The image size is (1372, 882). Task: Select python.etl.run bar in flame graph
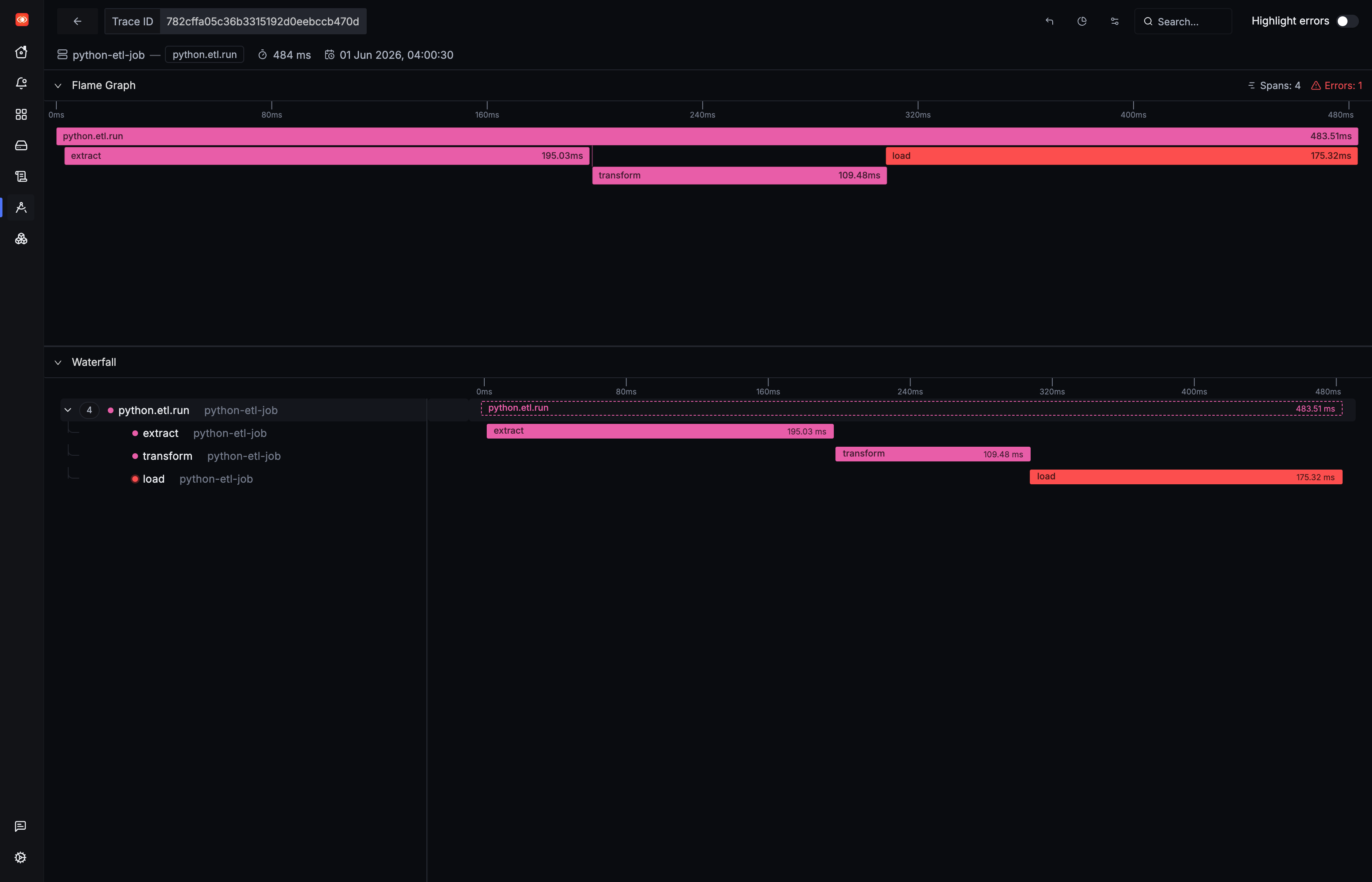tap(707, 136)
